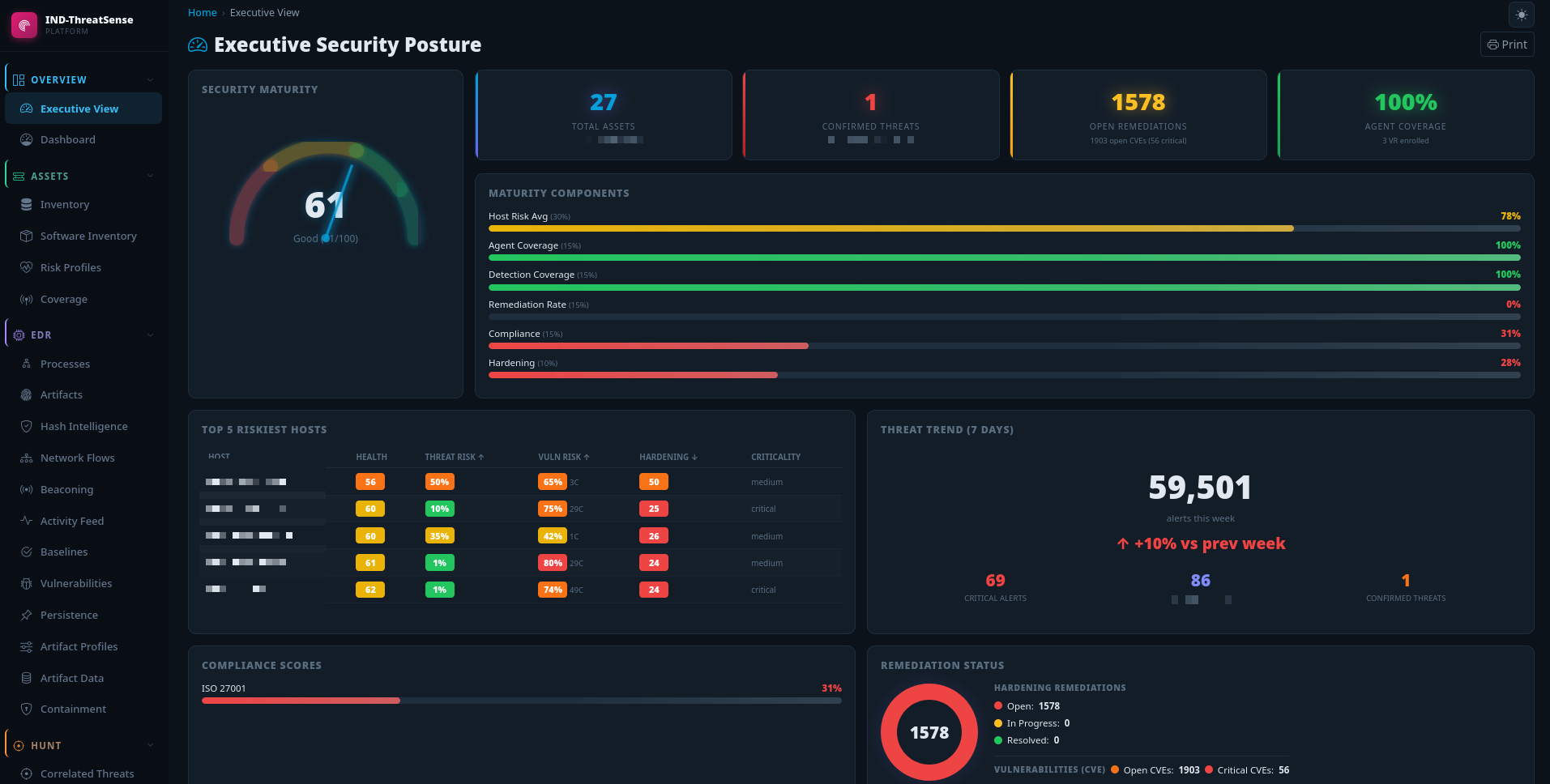
Task: Click the Risk Profiles heartbeat icon
Action: click(x=26, y=267)
